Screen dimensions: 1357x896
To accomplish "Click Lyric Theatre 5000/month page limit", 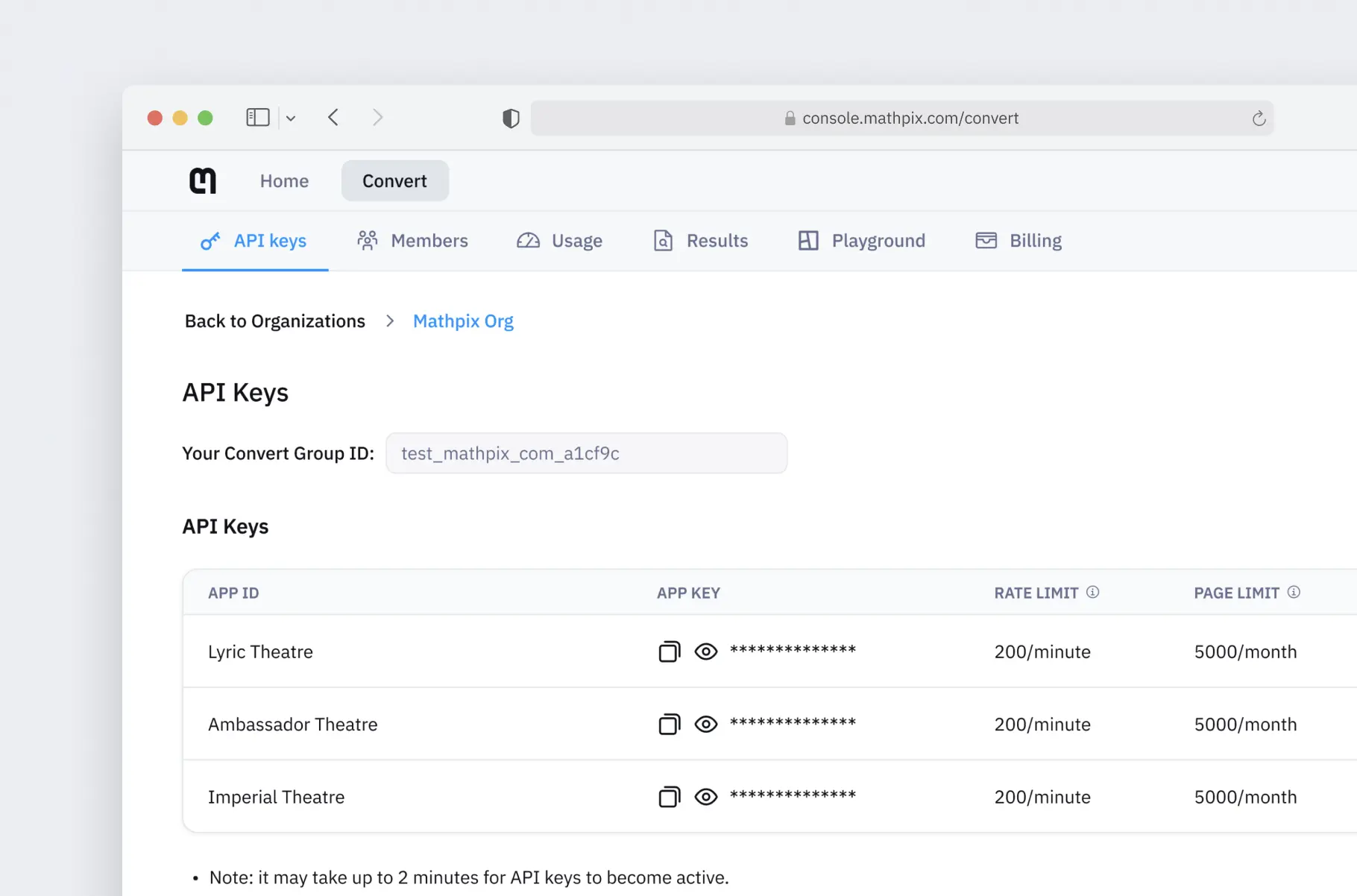I will click(1245, 652).
